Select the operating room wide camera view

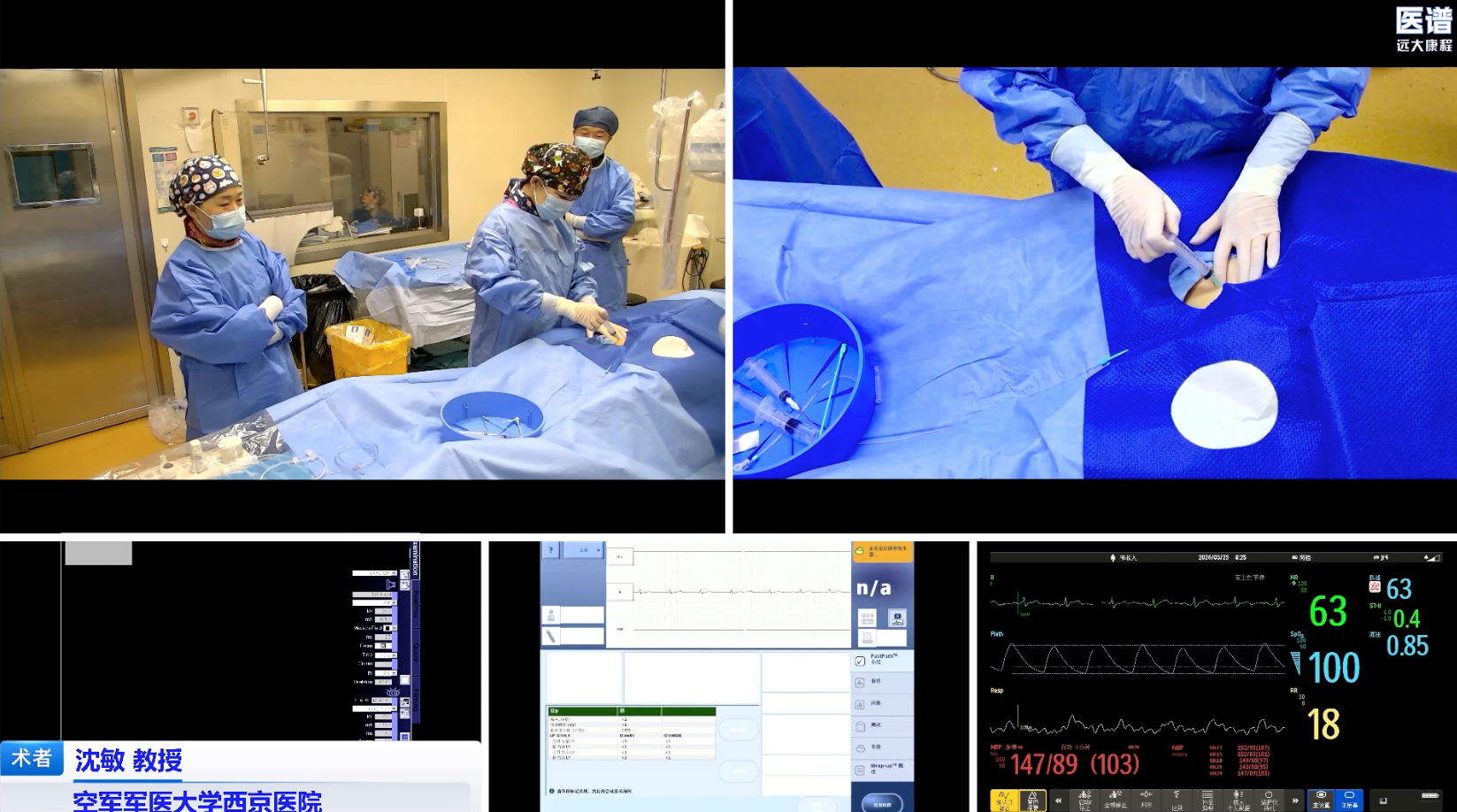point(363,274)
